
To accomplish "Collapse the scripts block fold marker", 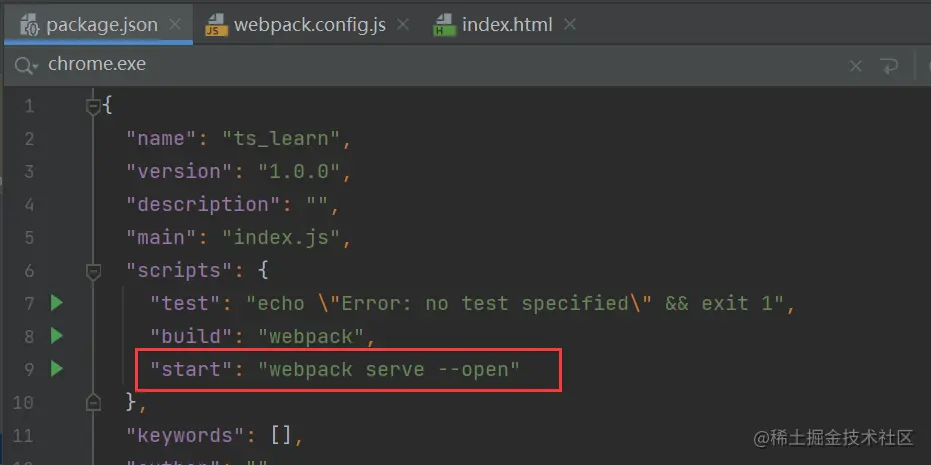I will 93,271.
